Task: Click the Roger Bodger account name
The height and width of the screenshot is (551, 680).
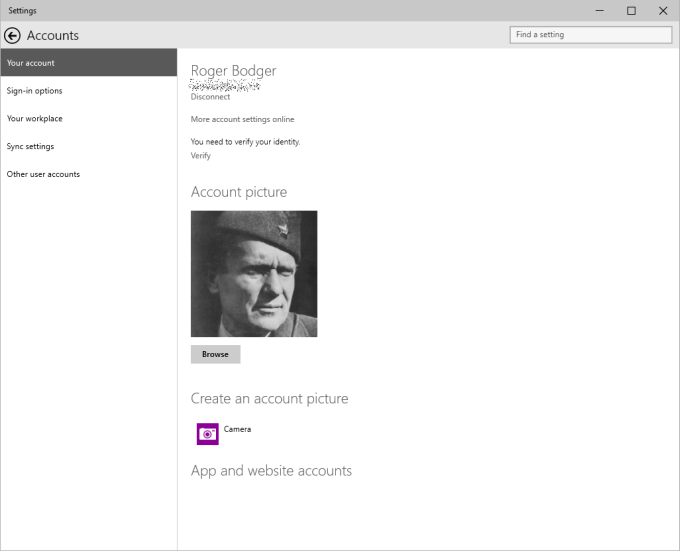Action: click(233, 71)
